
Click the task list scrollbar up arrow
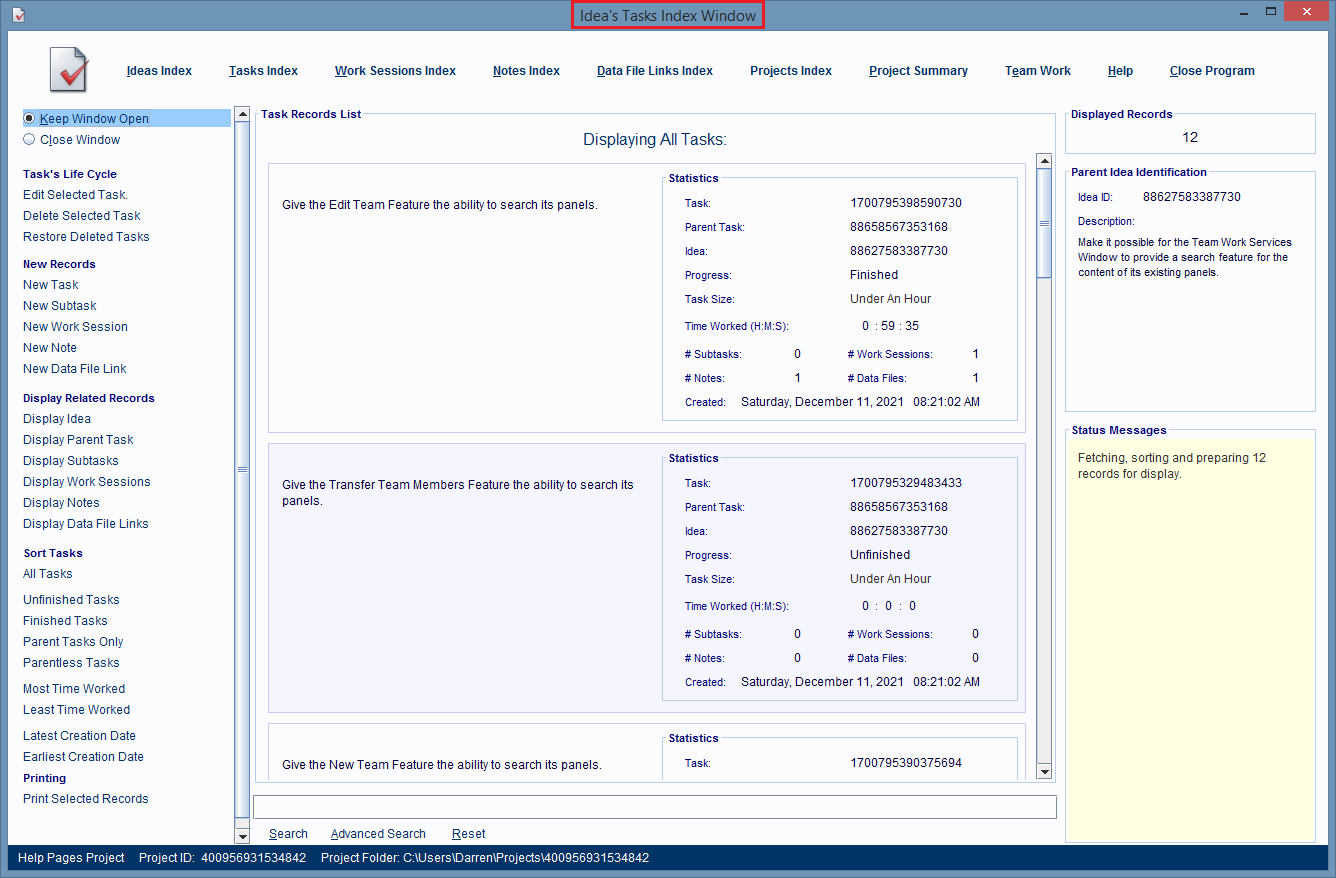click(x=1044, y=161)
